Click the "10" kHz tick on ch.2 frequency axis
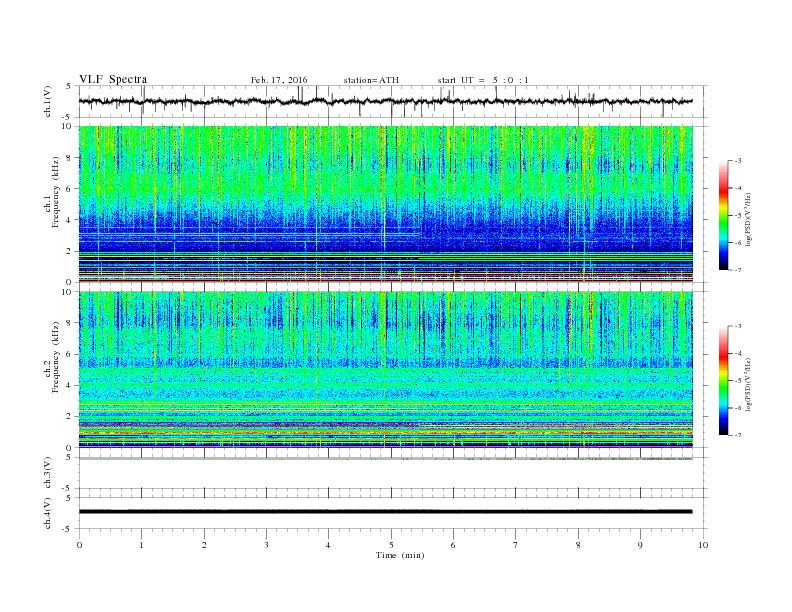Screen dimensions: 792x612 click(67, 292)
